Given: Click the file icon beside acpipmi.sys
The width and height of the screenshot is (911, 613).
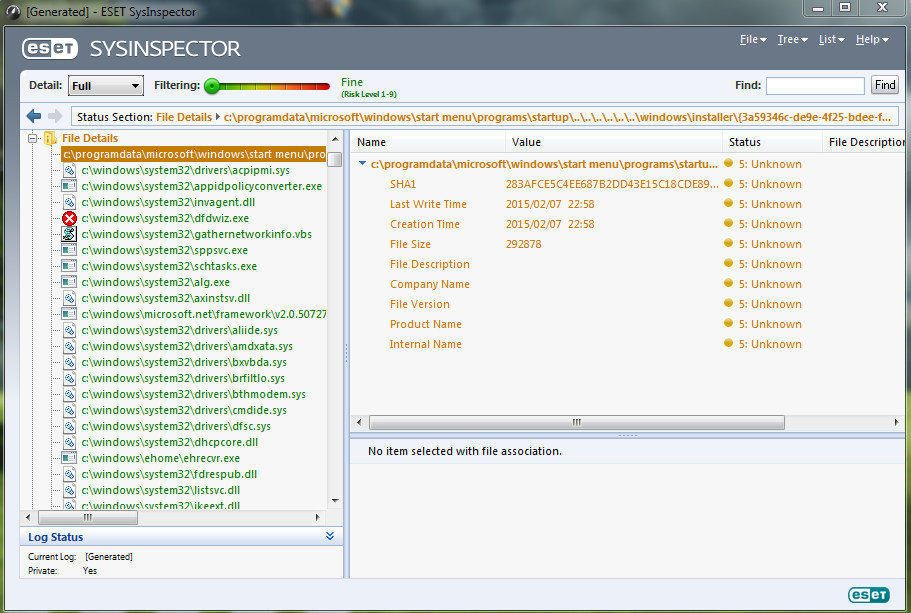Looking at the screenshot, I should [x=70, y=170].
